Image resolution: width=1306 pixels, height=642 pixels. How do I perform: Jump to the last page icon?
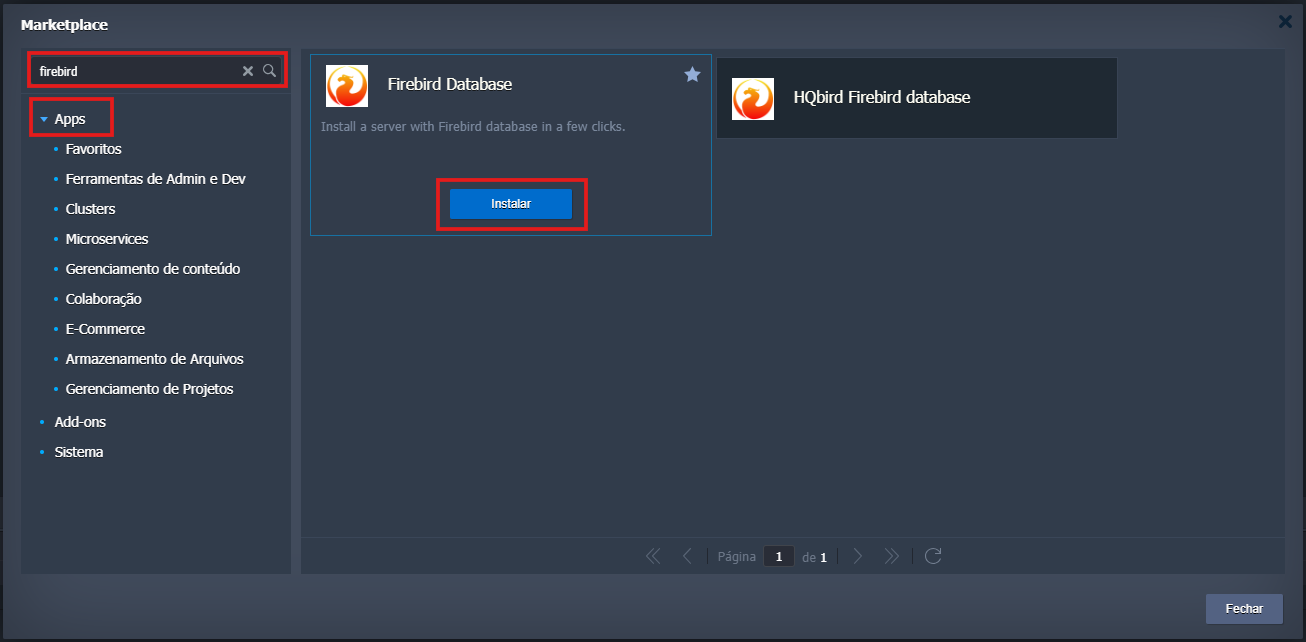(892, 557)
